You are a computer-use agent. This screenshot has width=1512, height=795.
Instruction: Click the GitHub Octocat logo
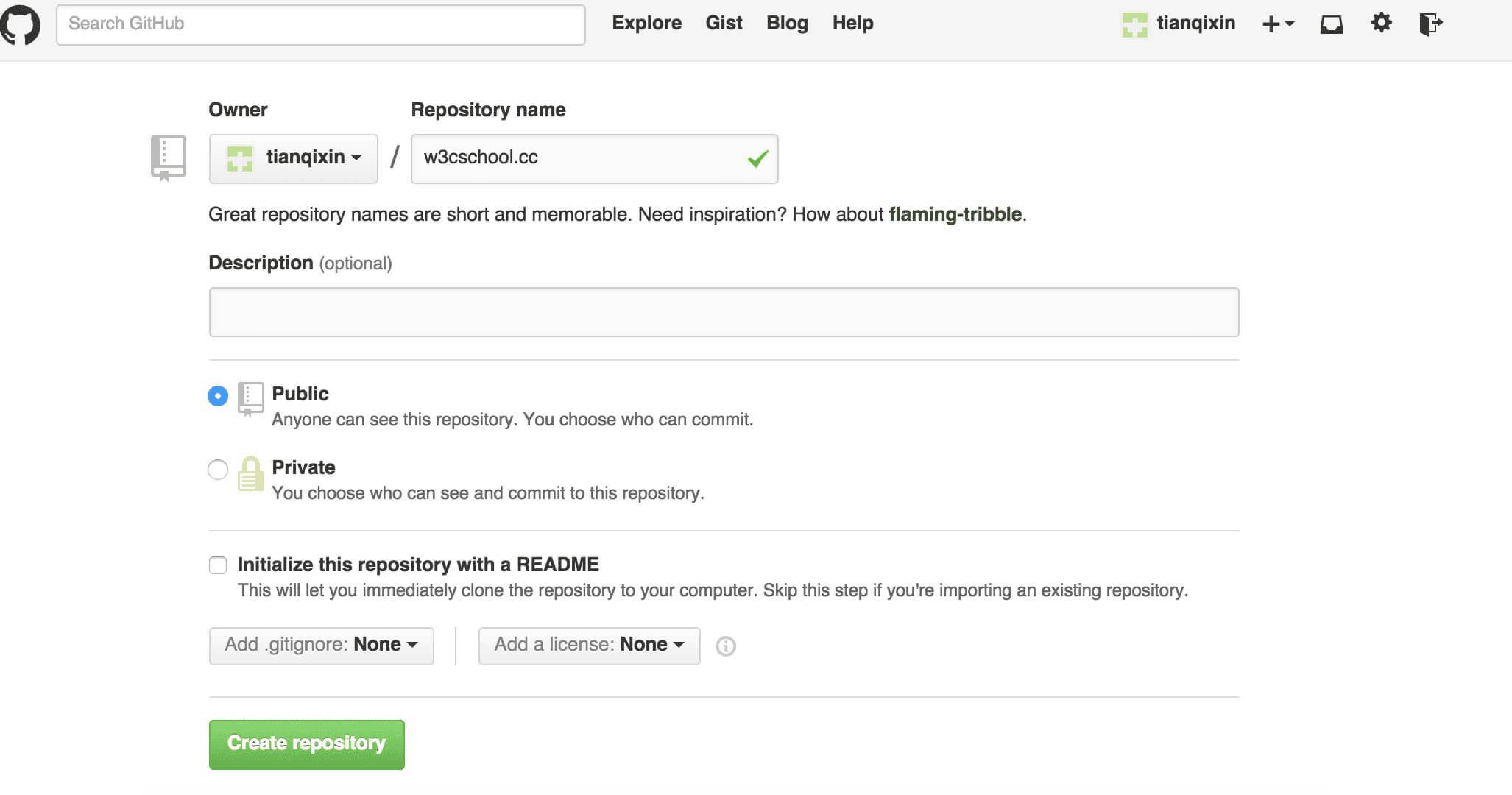[x=20, y=24]
